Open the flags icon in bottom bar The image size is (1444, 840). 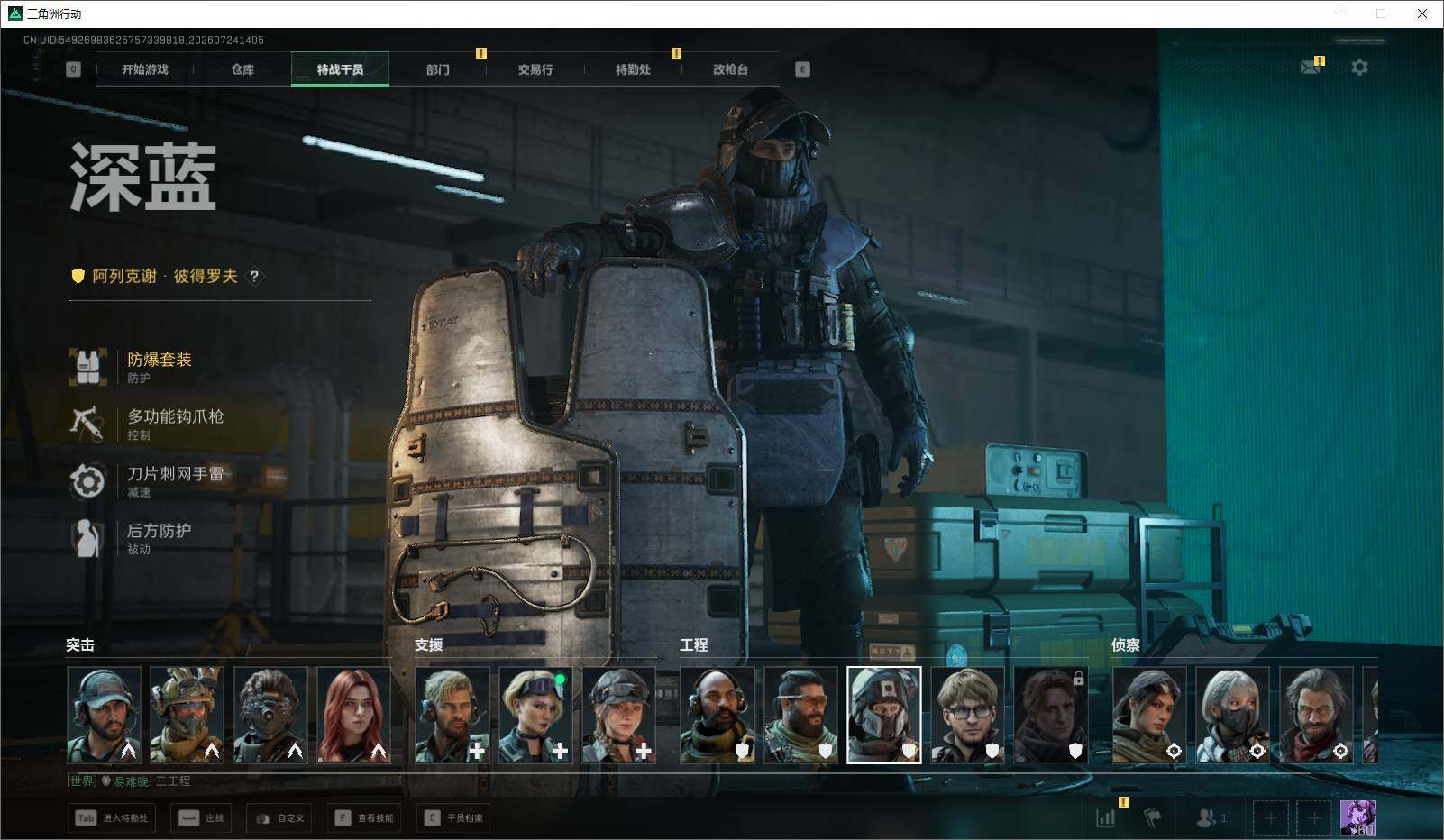[1153, 817]
